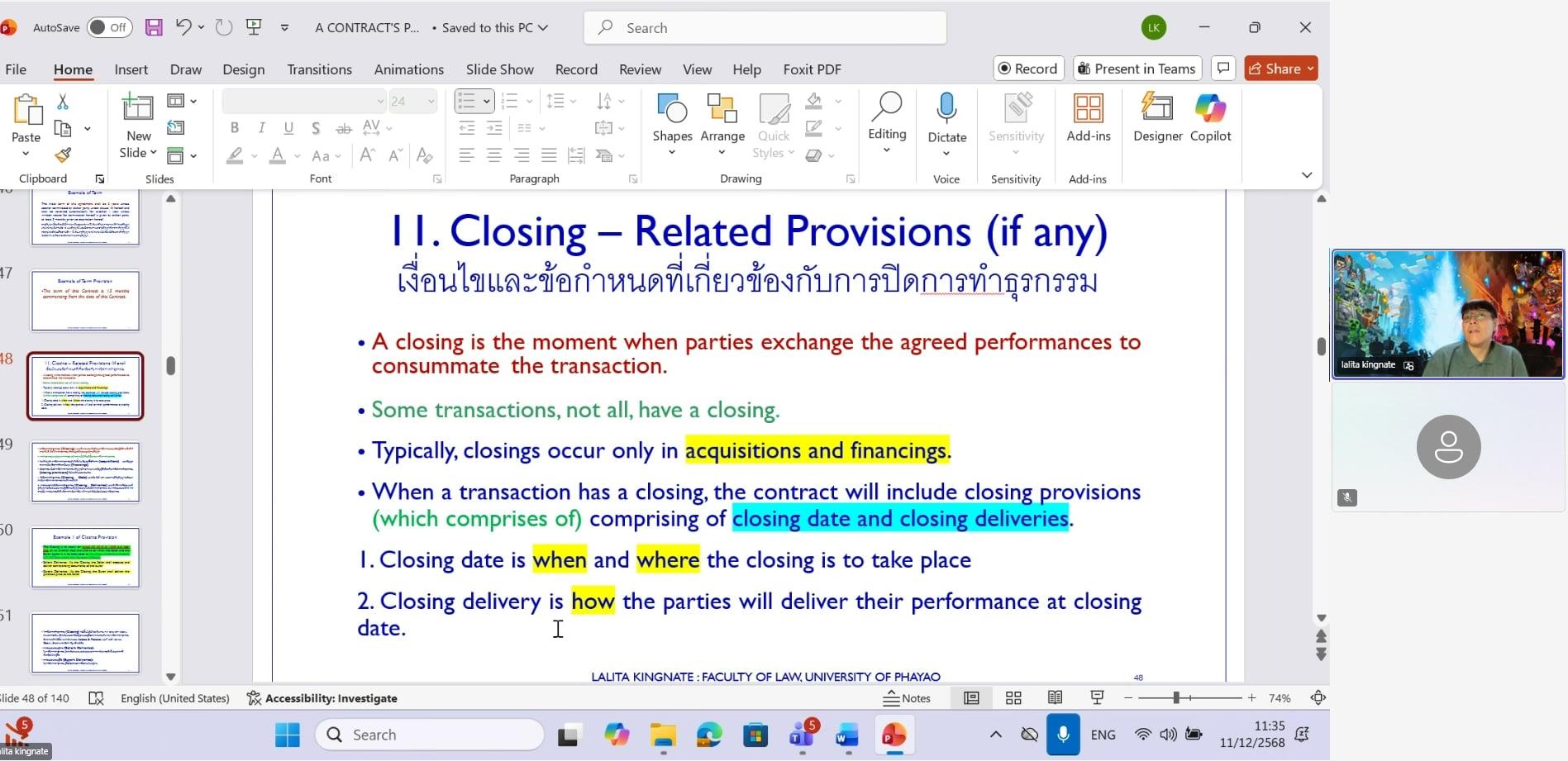The image size is (1568, 761).
Task: Switch to the Slide Show tab
Action: coord(499,69)
